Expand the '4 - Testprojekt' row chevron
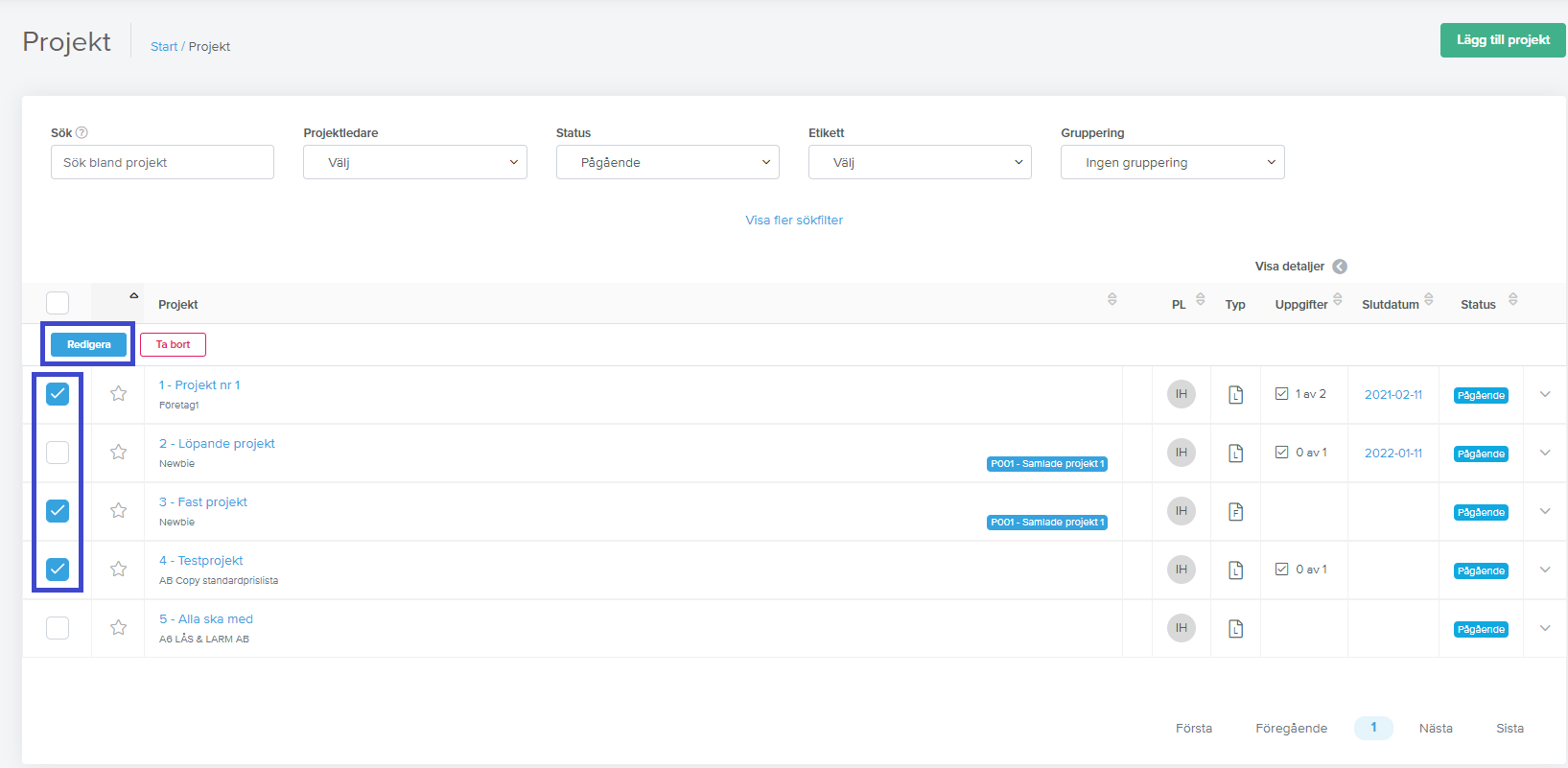Screen dimensions: 1568x768 tap(1545, 570)
